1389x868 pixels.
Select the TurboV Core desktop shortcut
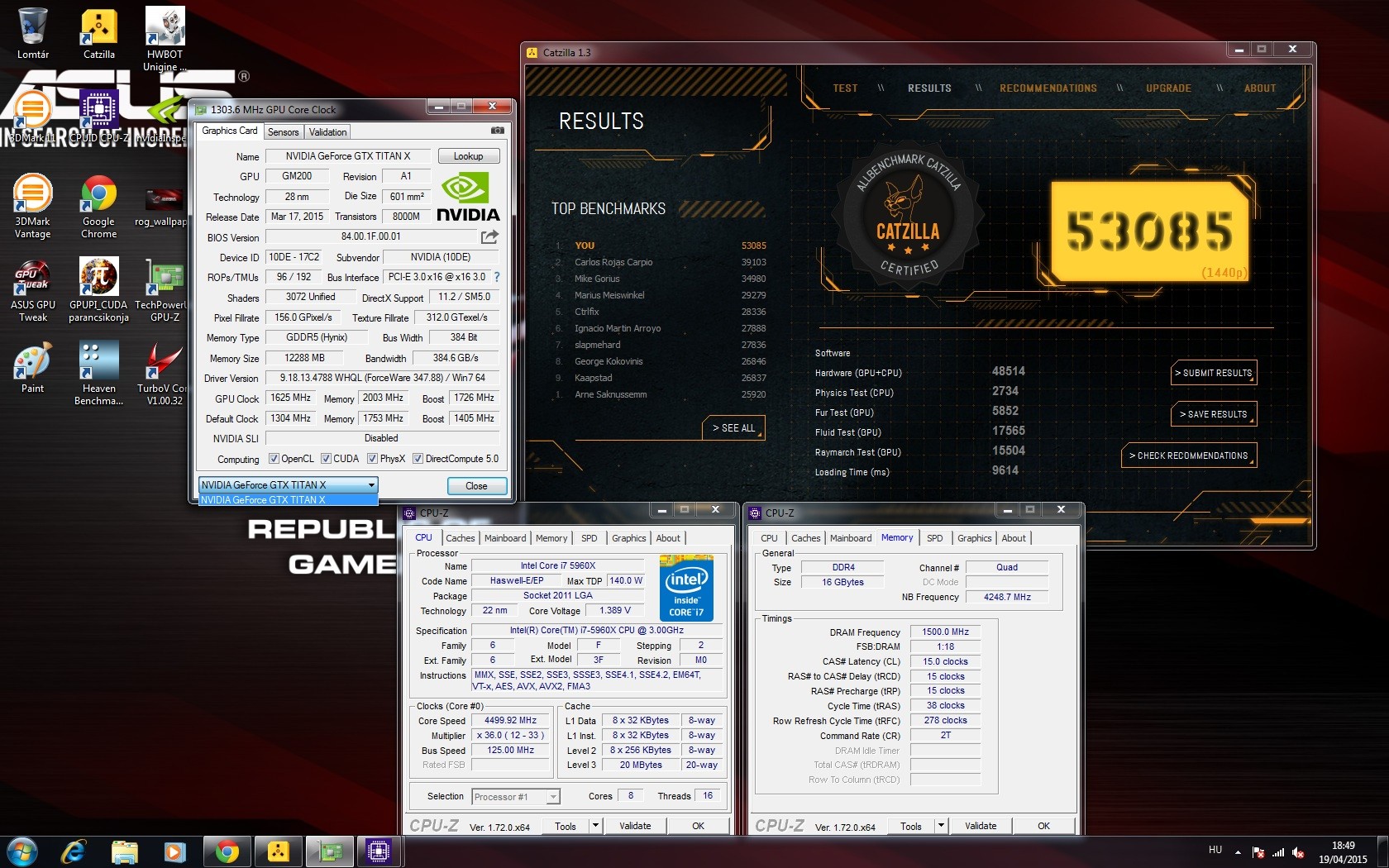[x=164, y=374]
